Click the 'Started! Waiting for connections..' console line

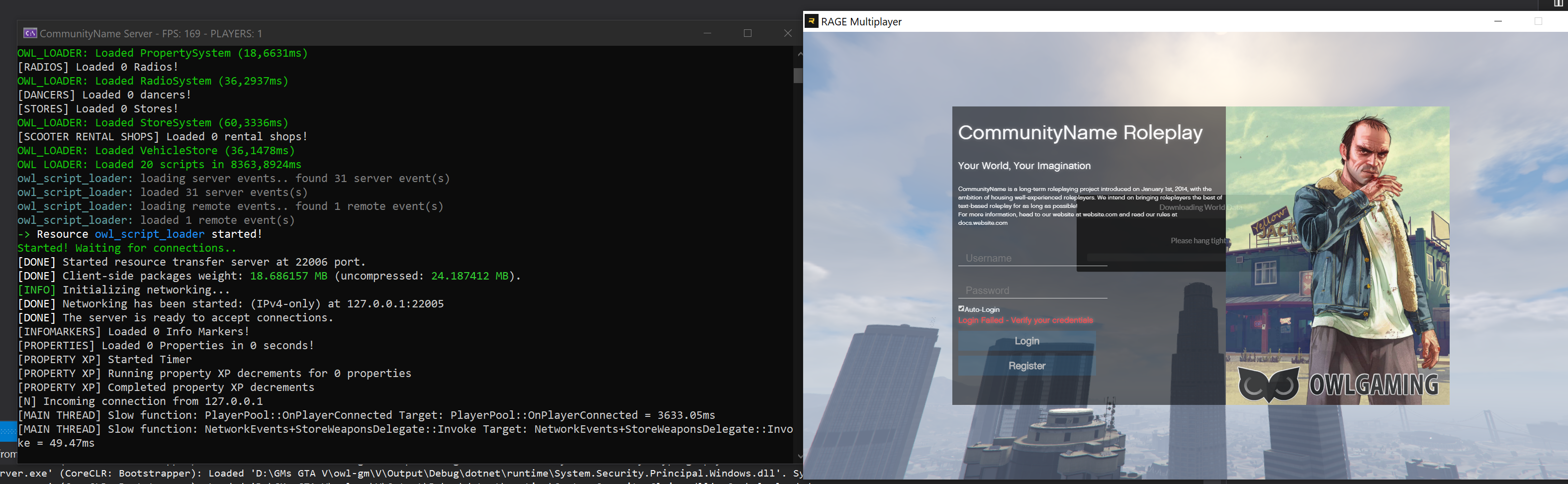click(127, 248)
